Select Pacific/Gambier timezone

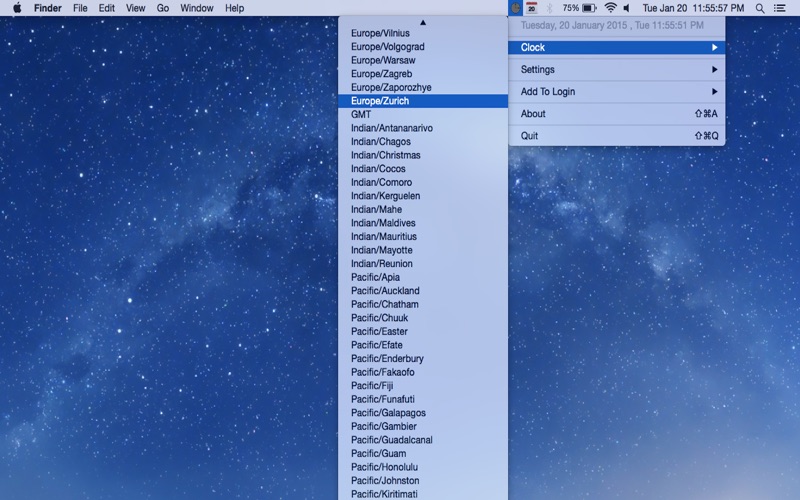pos(423,427)
